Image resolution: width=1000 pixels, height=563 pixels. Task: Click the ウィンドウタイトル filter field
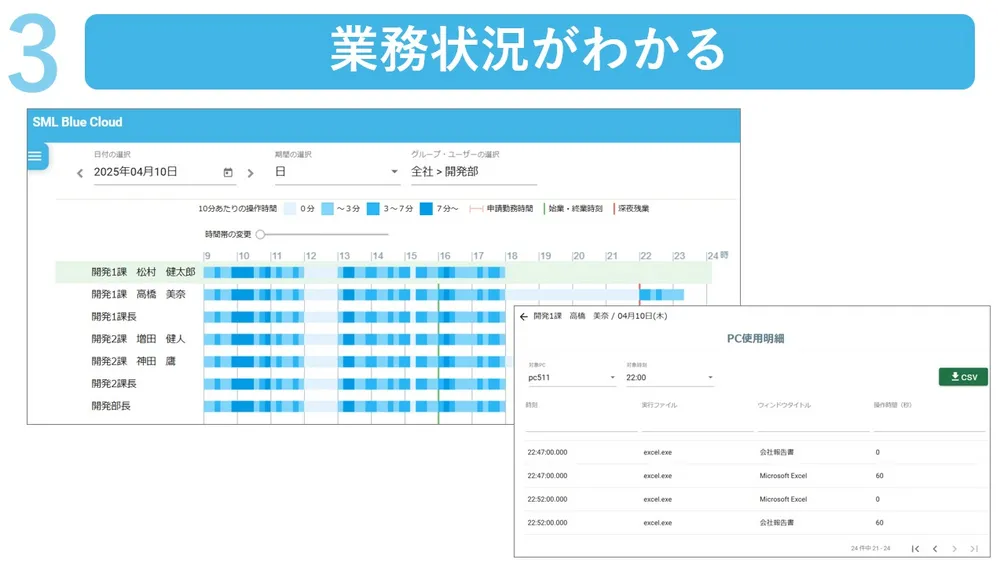pos(811,423)
